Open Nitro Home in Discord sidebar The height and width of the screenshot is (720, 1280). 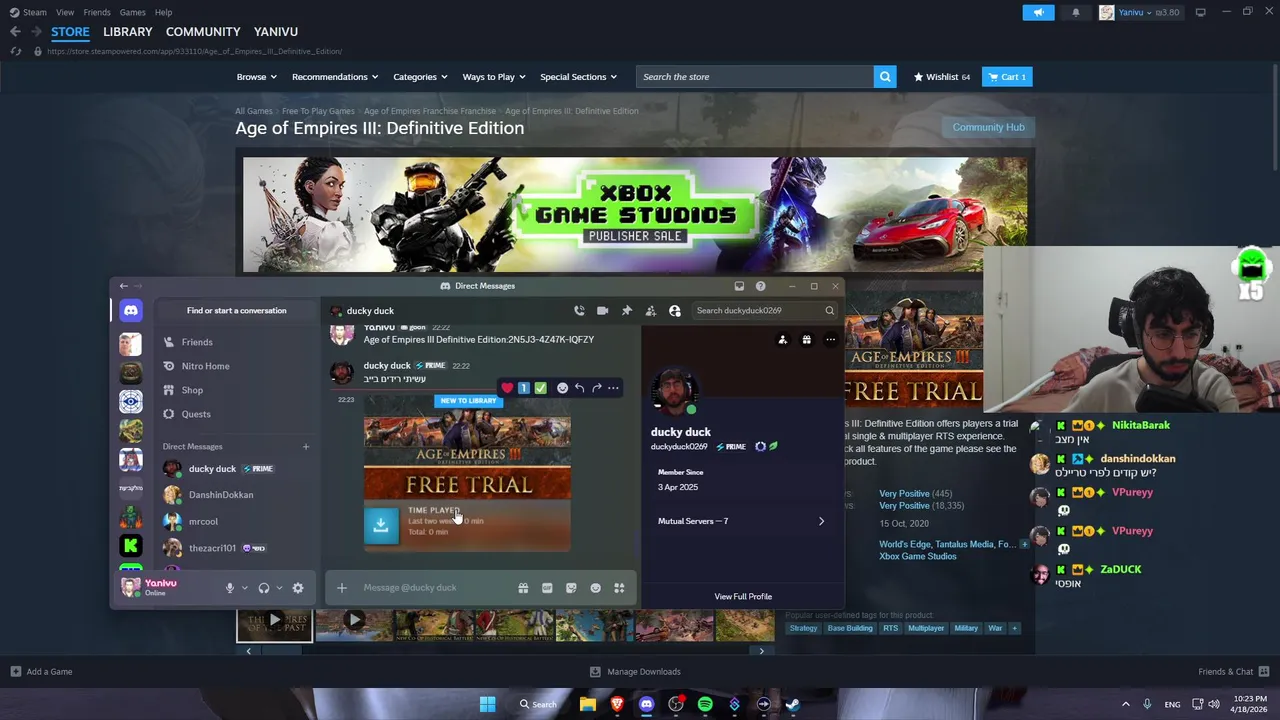[x=237, y=366]
